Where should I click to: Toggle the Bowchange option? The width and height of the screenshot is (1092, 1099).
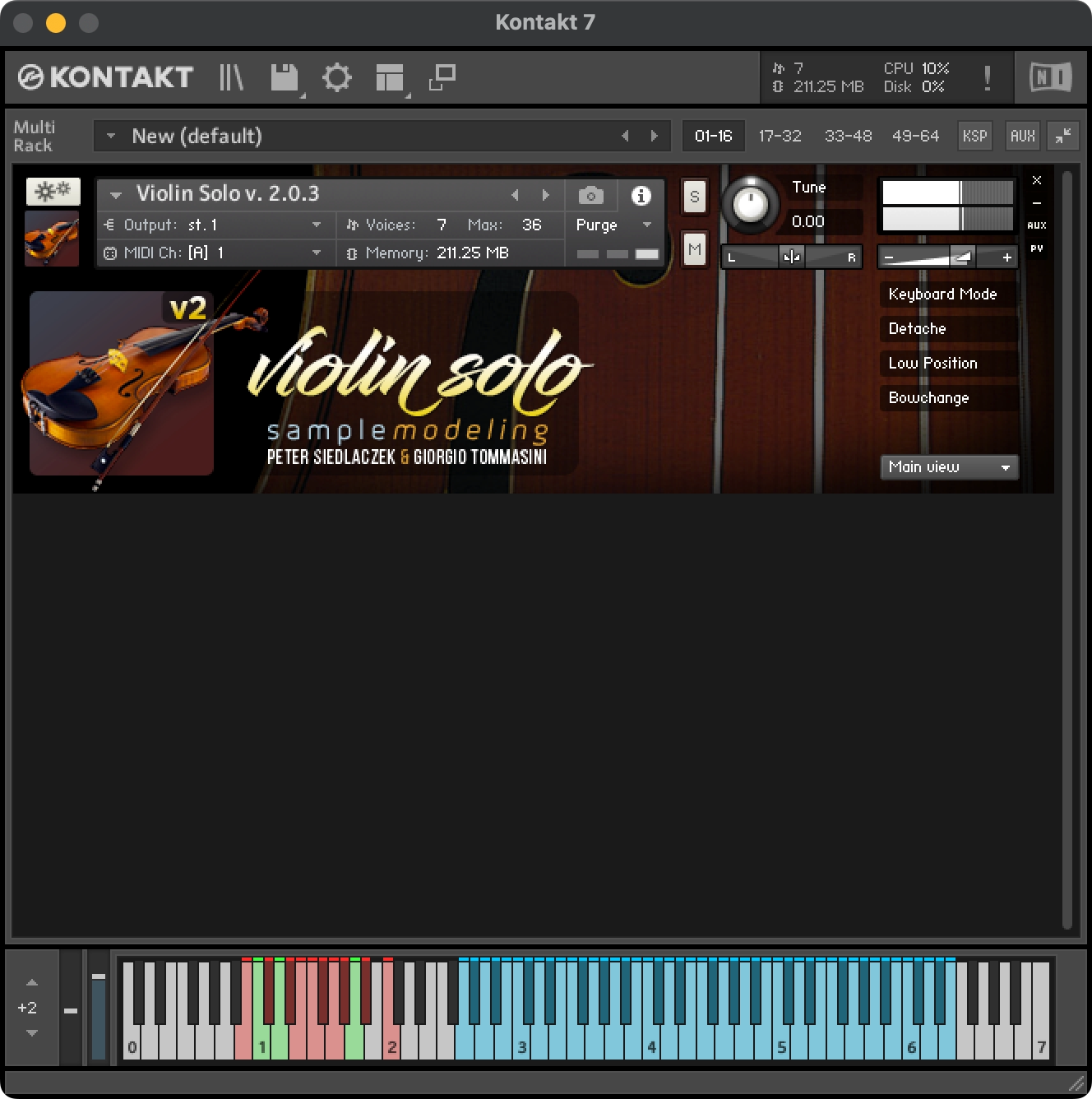click(x=948, y=397)
